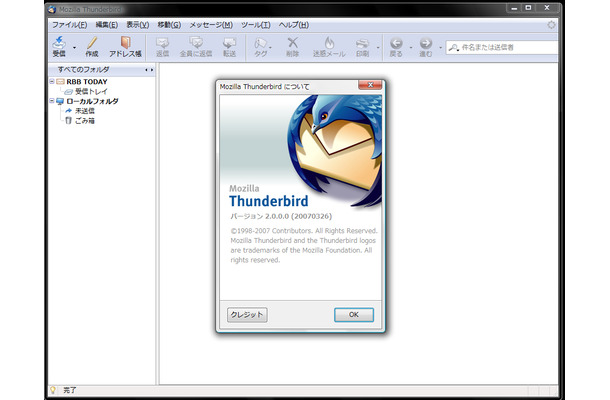Select the 受信トレイ inbox folder
Image resolution: width=610 pixels, height=400 pixels.
tap(91, 91)
